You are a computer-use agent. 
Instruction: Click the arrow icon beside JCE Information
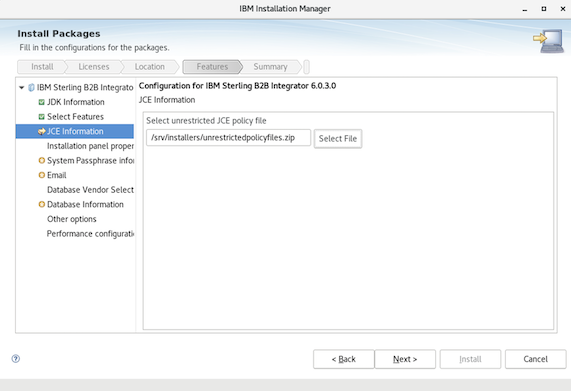[x=42, y=131]
